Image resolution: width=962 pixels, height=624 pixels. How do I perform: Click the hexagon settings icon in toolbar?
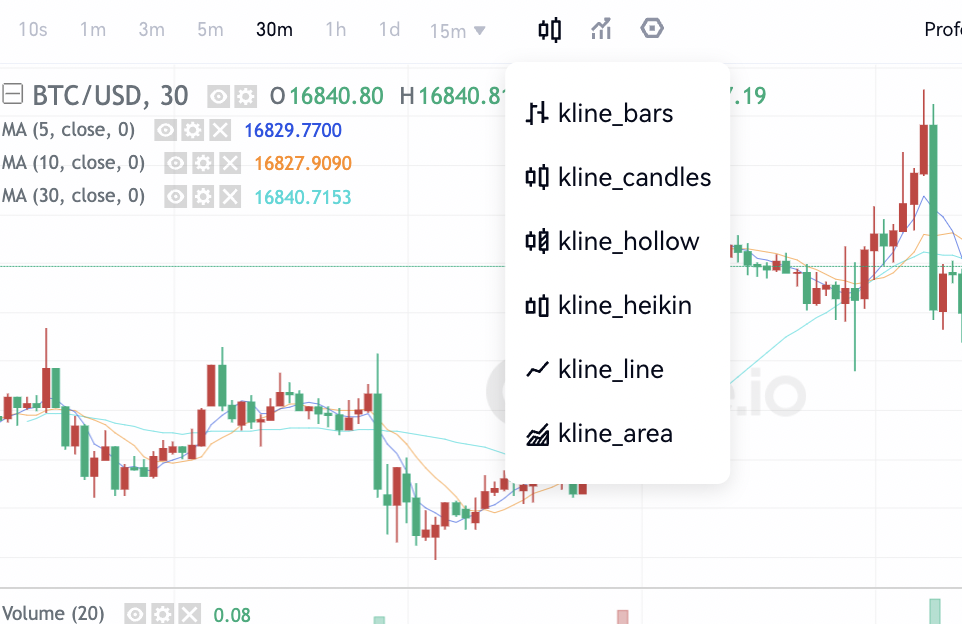[652, 29]
